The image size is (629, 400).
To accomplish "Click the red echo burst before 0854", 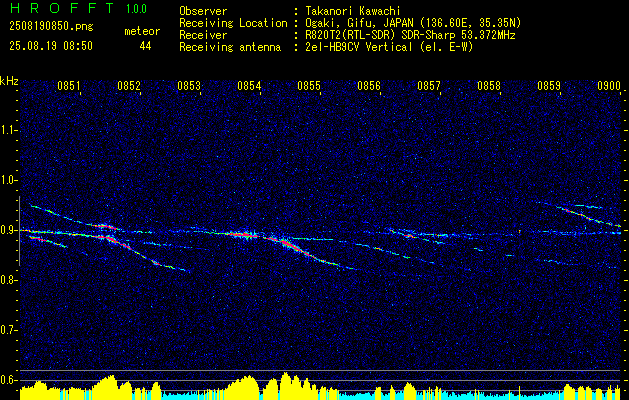I will pyautogui.click(x=244, y=235).
